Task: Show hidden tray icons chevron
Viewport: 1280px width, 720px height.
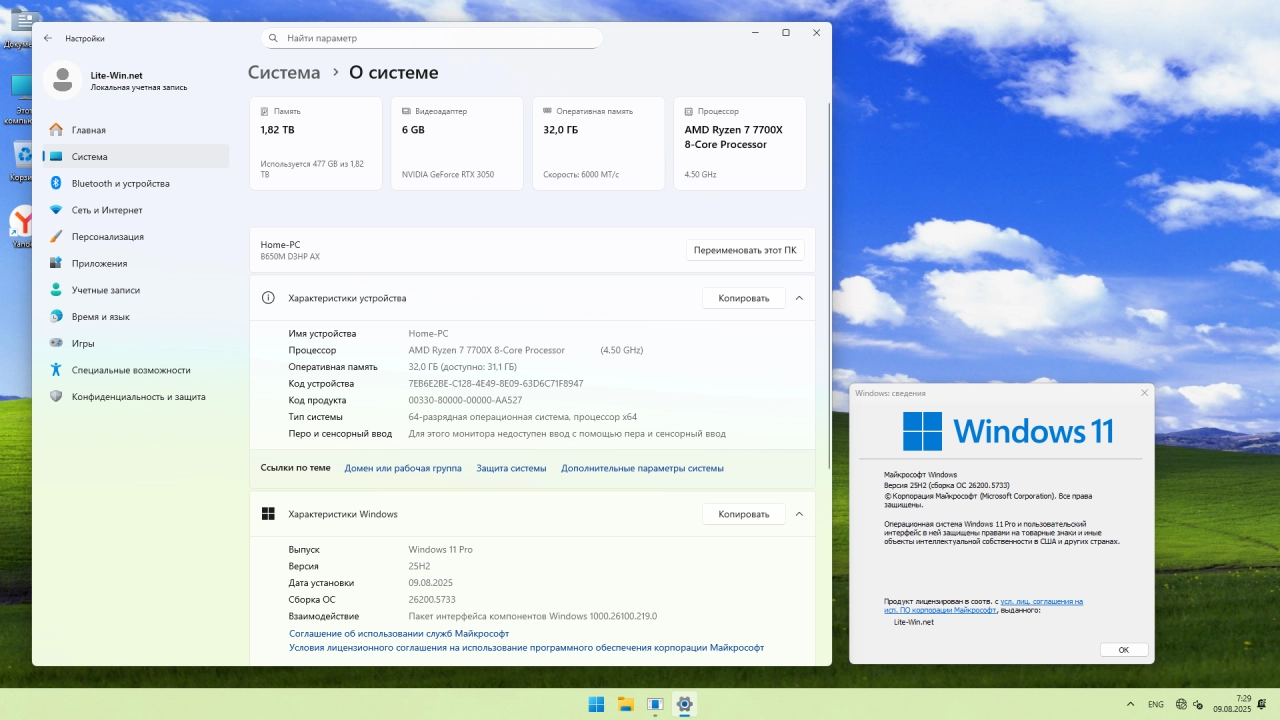Action: click(x=1130, y=704)
